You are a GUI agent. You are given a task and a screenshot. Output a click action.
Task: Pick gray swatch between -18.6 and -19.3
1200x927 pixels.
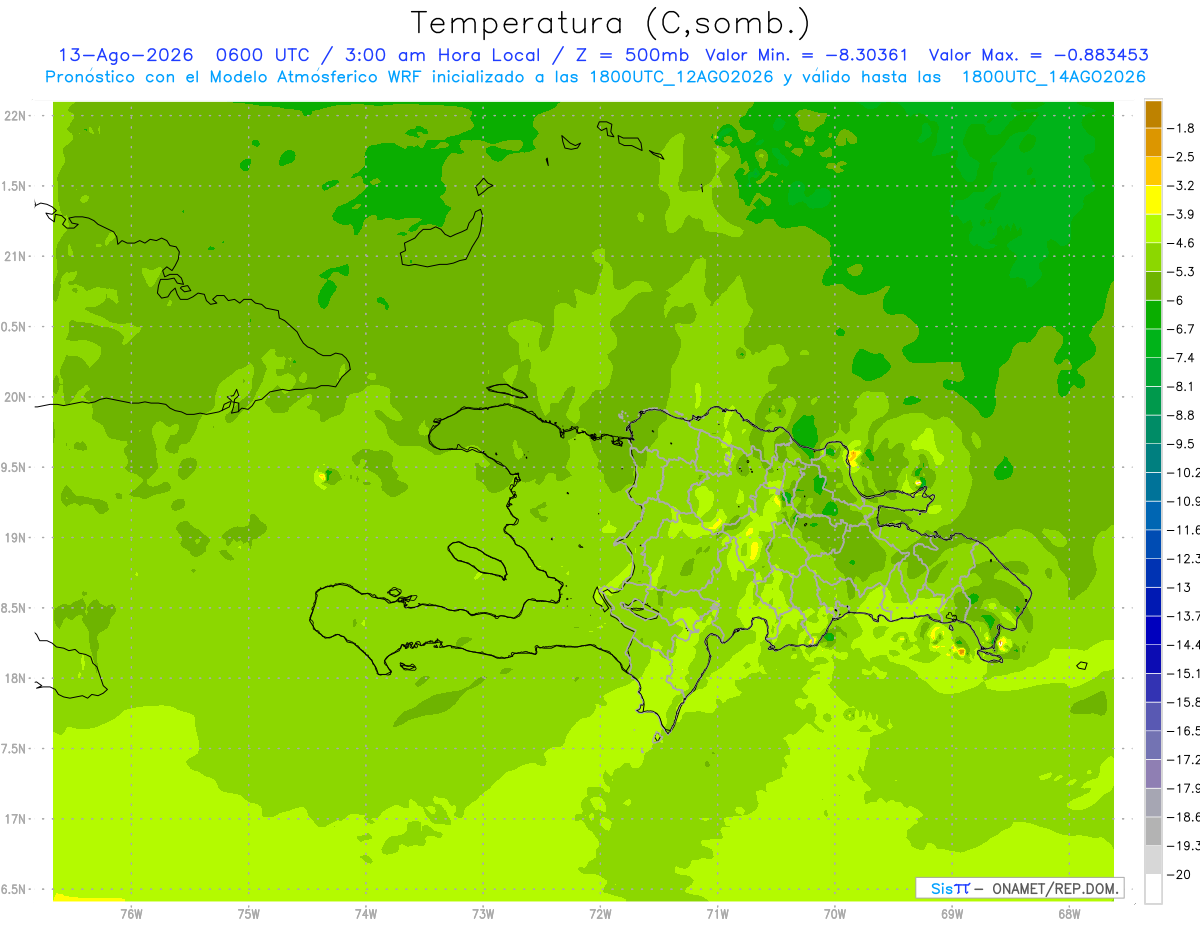click(x=1153, y=832)
